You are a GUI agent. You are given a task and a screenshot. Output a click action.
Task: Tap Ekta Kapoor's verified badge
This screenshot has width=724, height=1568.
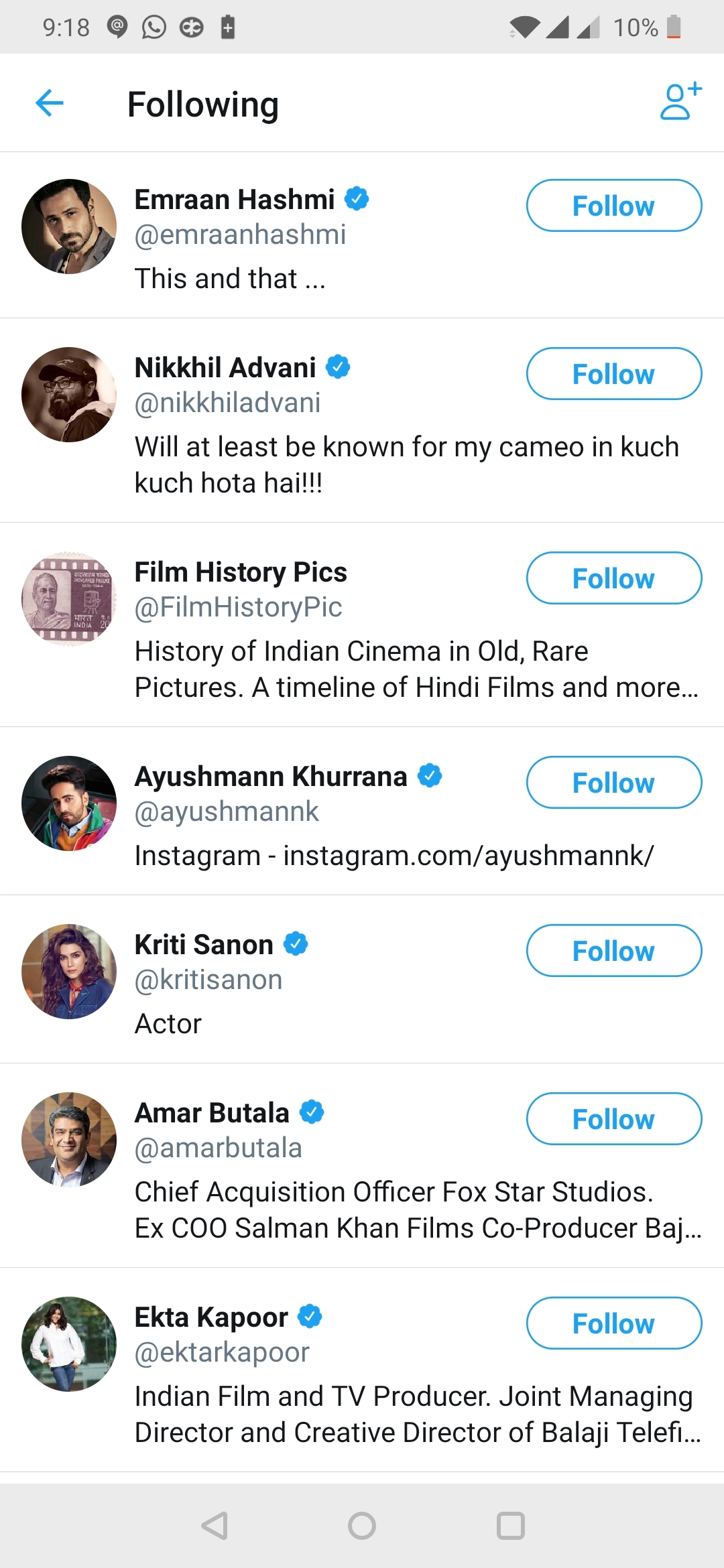pos(310,1316)
